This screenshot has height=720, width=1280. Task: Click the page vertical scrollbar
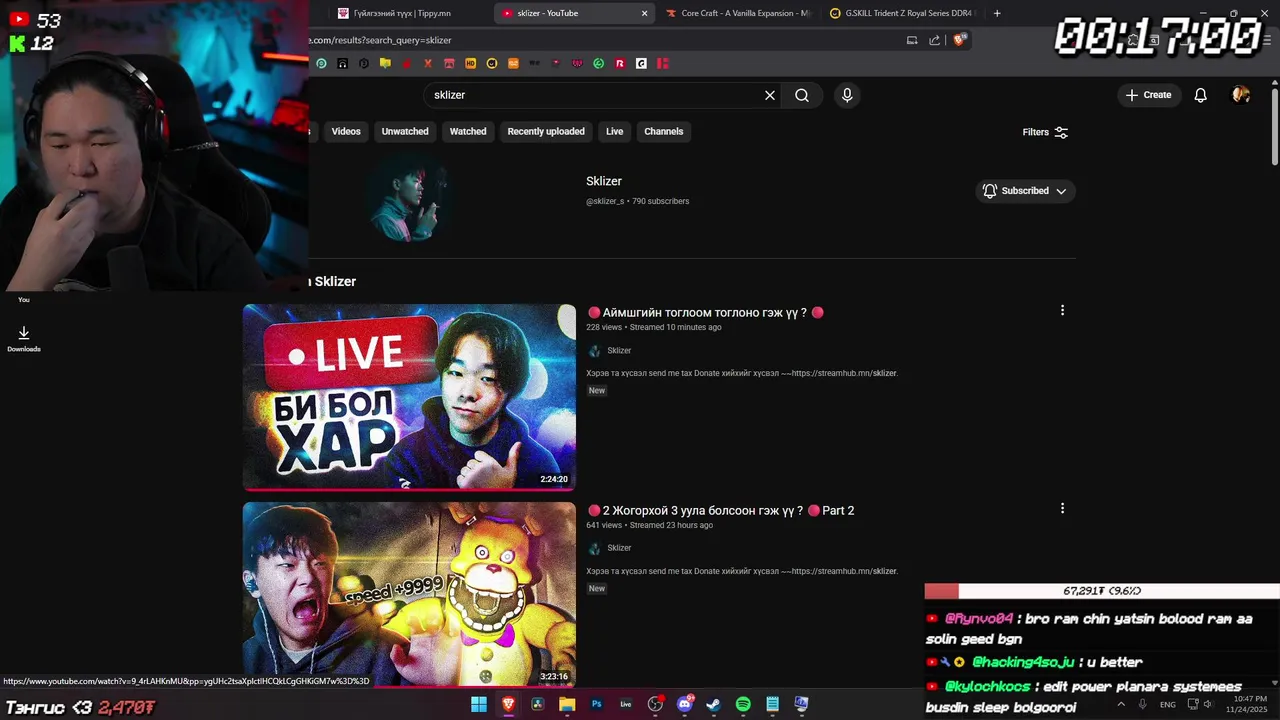tap(1275, 128)
